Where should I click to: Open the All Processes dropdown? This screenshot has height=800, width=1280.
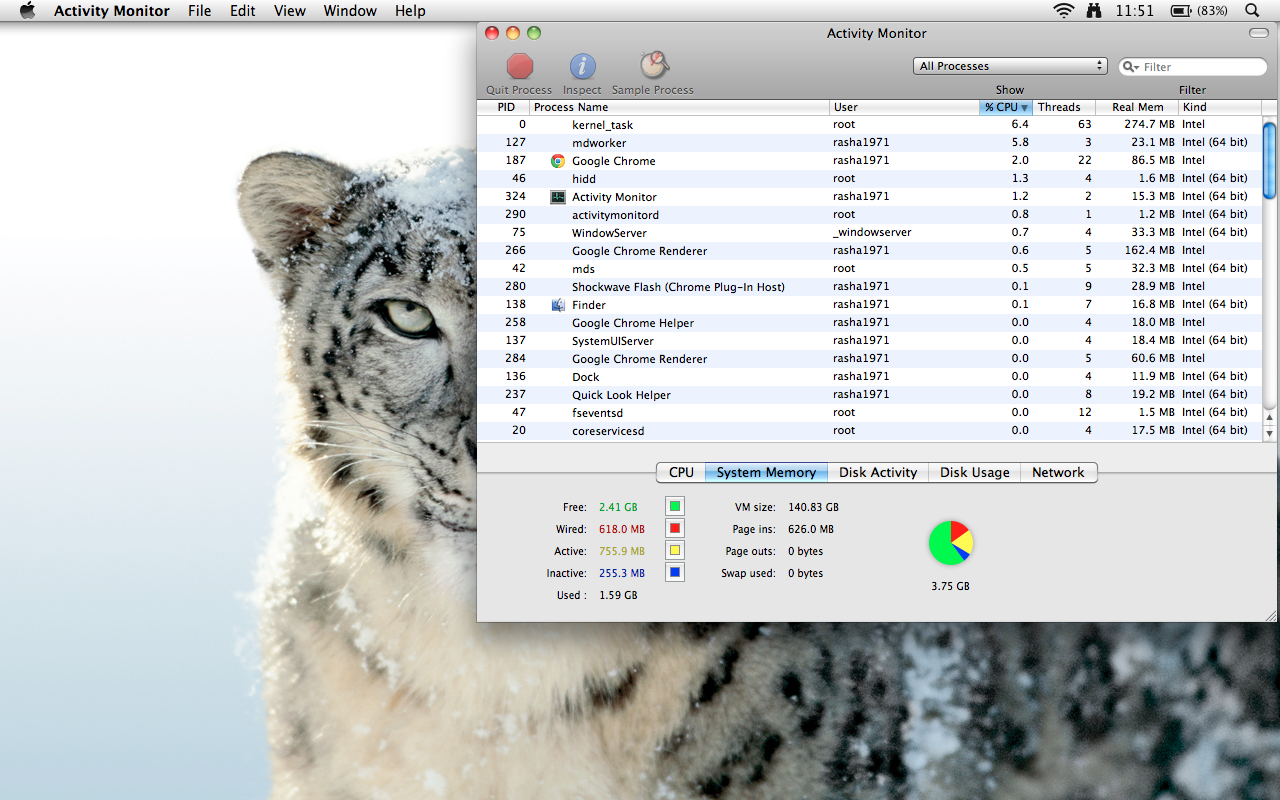click(x=1010, y=66)
